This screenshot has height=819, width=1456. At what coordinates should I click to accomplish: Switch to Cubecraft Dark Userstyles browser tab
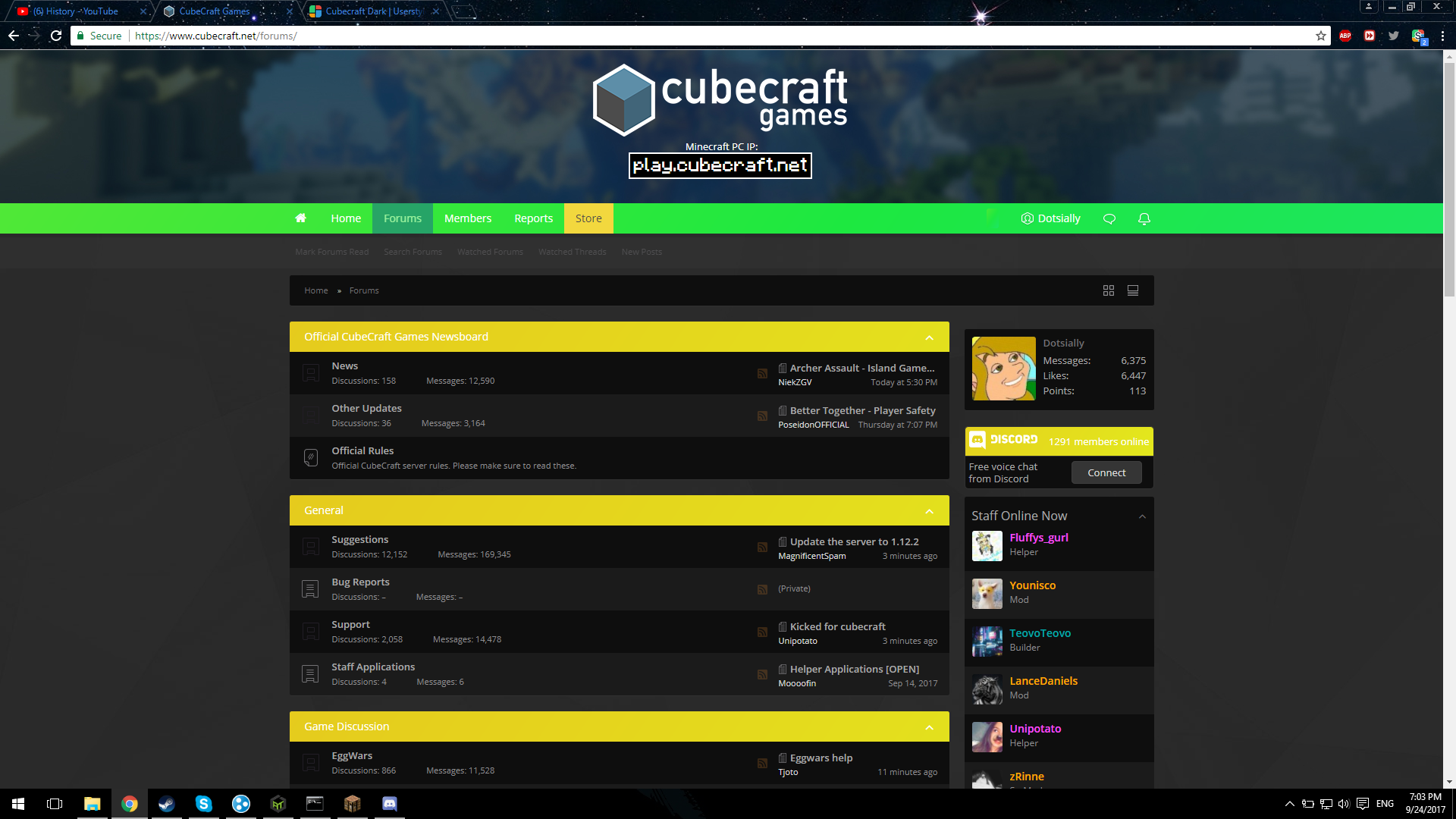(x=375, y=11)
